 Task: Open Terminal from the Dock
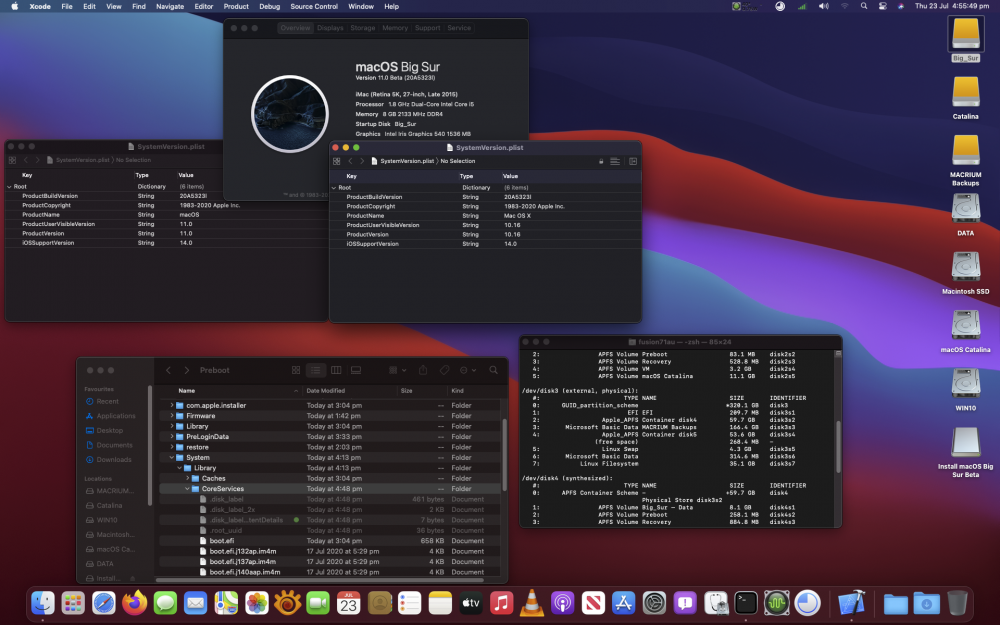(746, 603)
